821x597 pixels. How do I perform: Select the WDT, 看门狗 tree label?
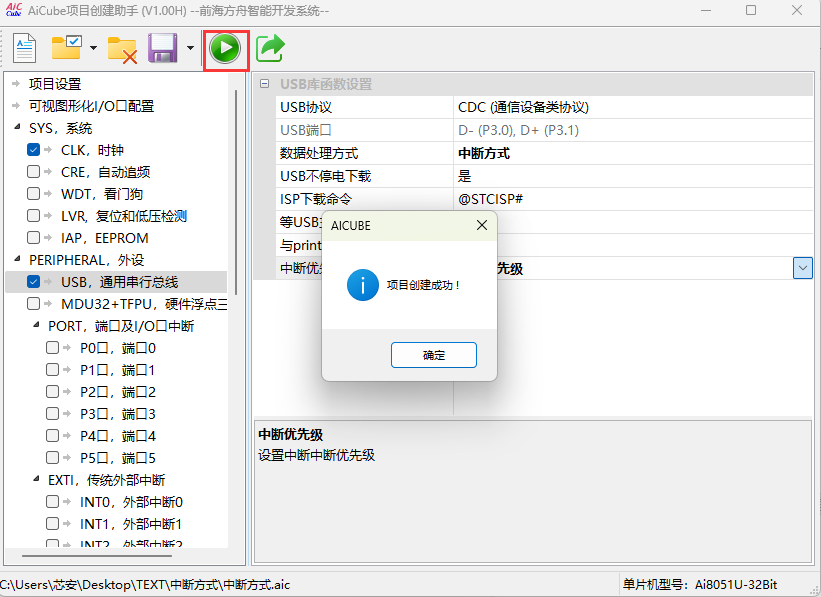click(102, 194)
